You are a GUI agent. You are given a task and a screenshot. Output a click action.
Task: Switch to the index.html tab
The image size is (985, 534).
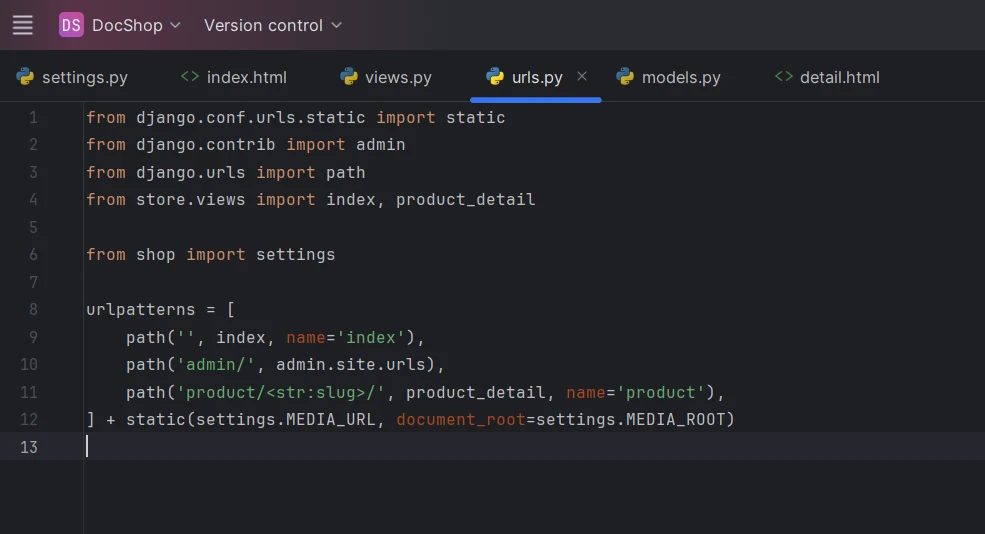point(246,77)
